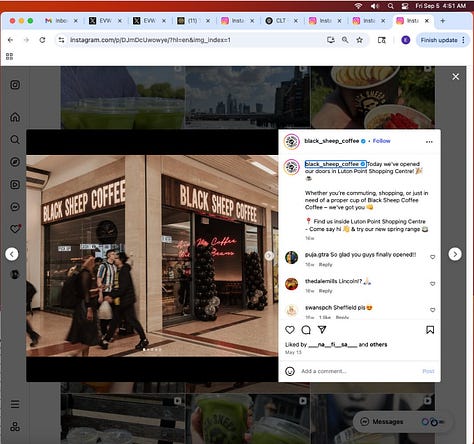Click the address bar URL
The width and height of the screenshot is (474, 444).
(x=150, y=40)
